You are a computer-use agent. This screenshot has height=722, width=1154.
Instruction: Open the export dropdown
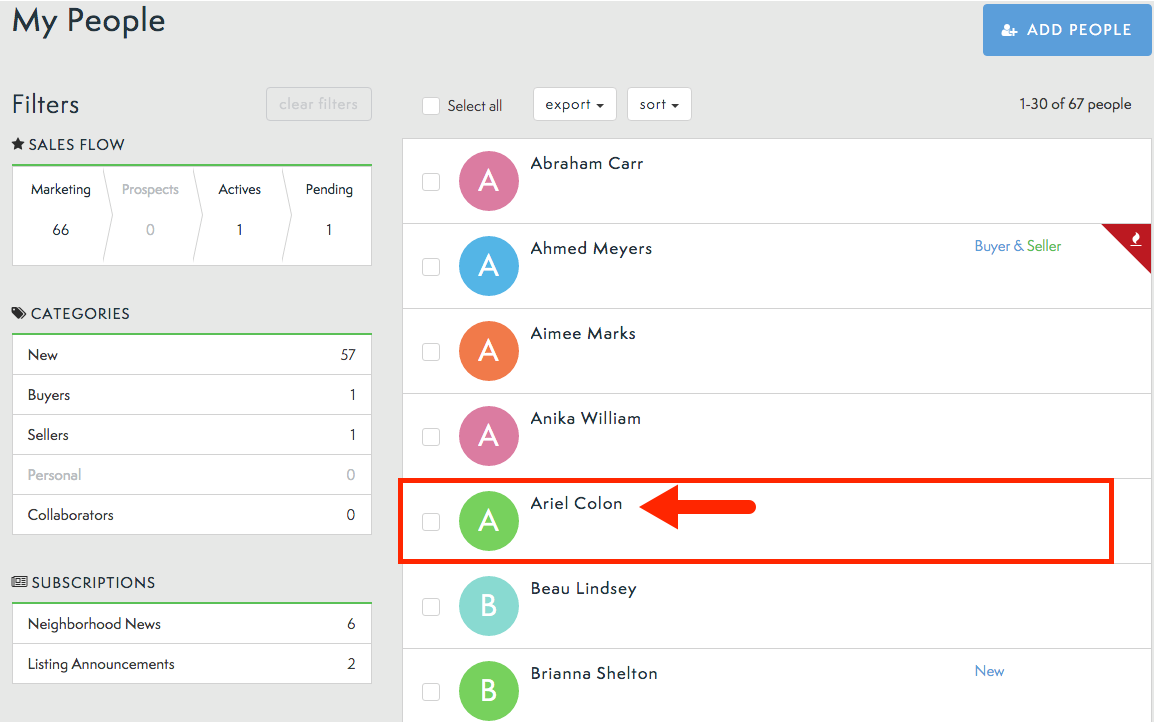pos(574,105)
